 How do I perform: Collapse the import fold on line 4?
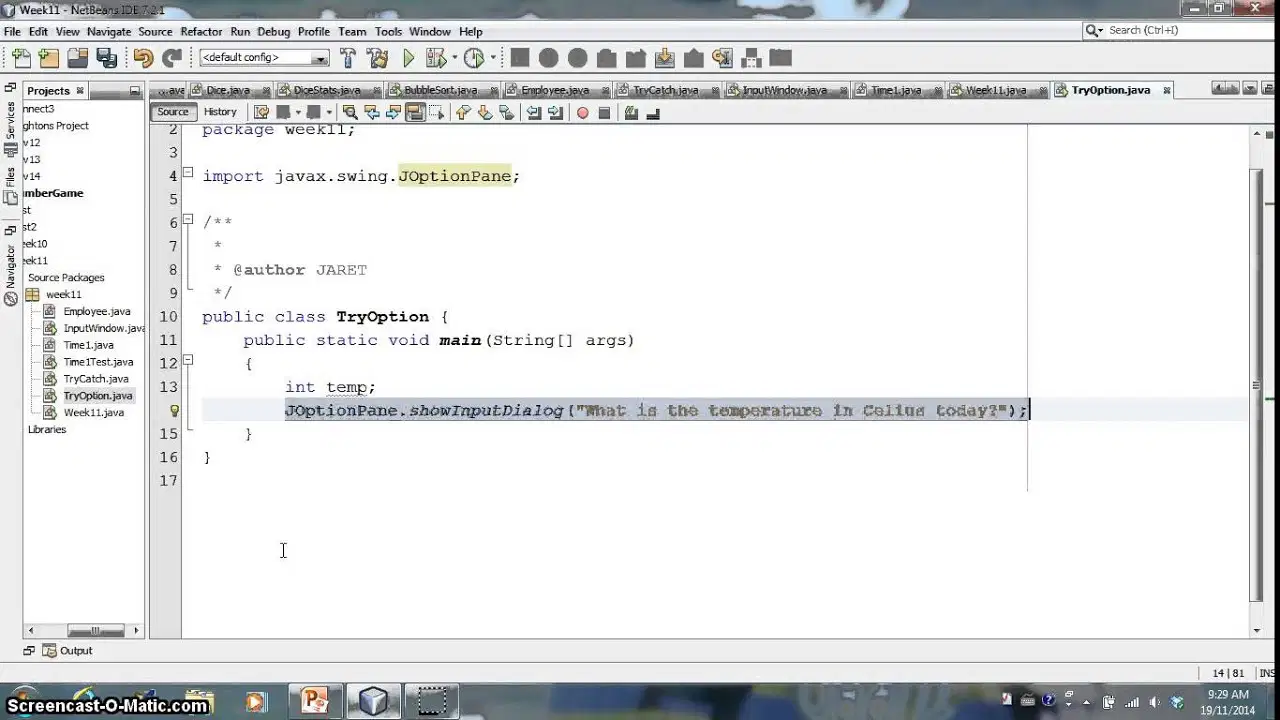pos(187,174)
